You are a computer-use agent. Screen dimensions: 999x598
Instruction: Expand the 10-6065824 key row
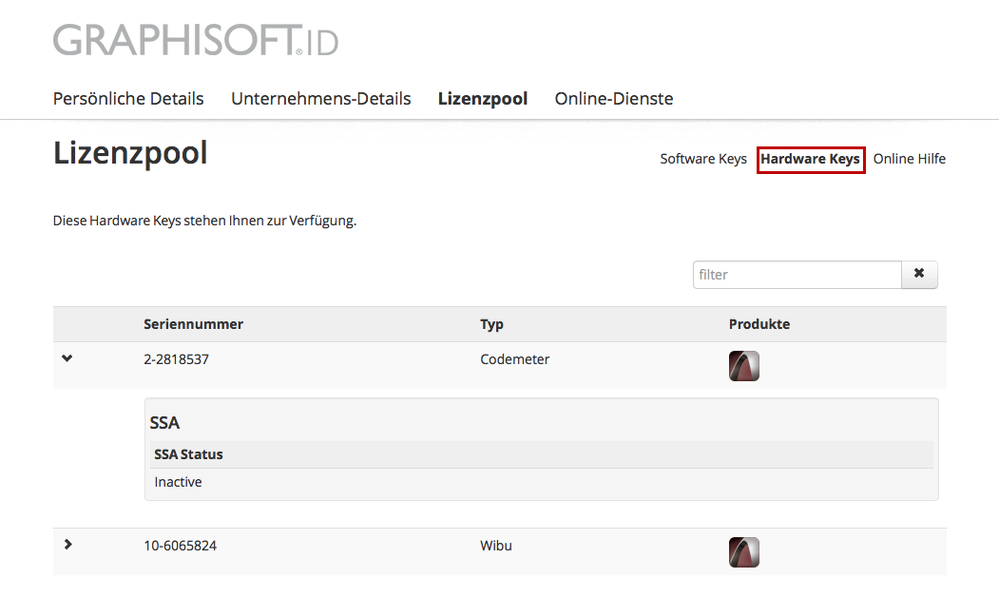[68, 545]
